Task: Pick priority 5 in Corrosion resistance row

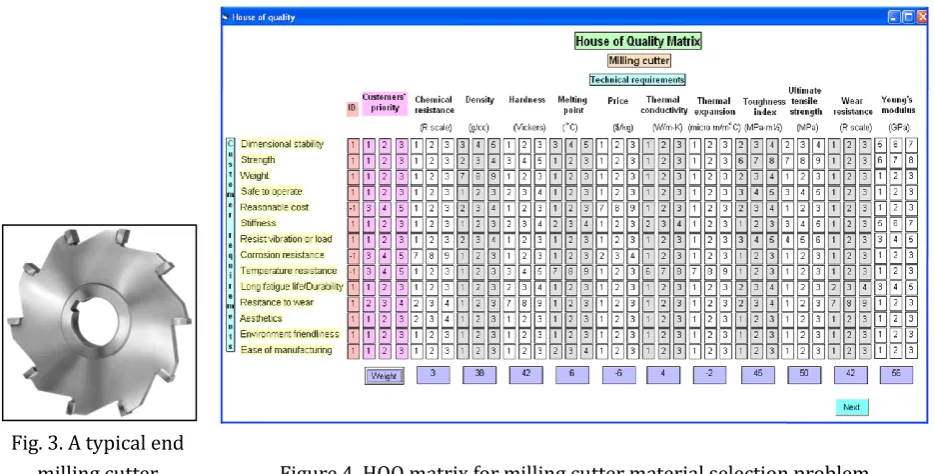Action: (401, 255)
